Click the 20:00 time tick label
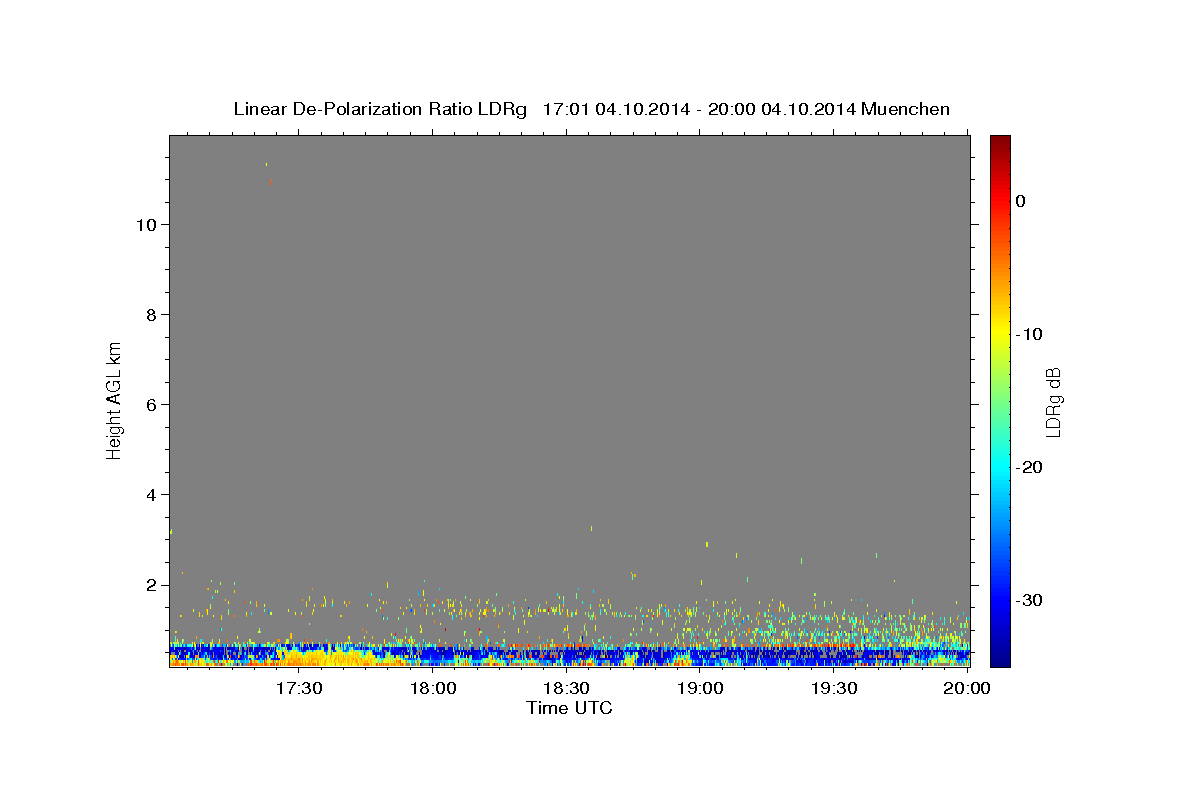This screenshot has height=800, width=1200. pyautogui.click(x=967, y=688)
